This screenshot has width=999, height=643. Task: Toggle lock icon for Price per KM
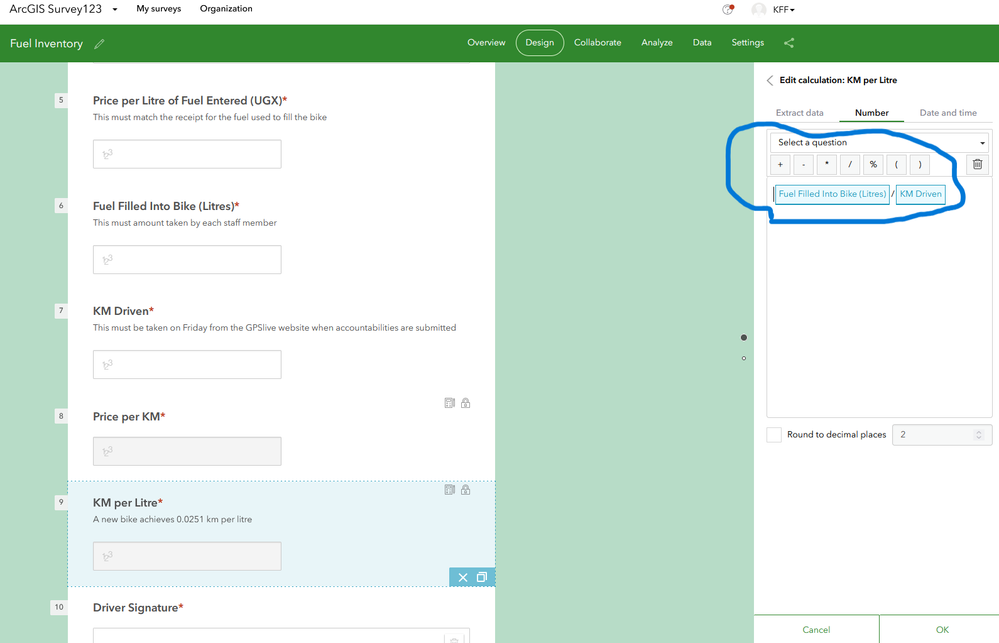click(x=466, y=403)
